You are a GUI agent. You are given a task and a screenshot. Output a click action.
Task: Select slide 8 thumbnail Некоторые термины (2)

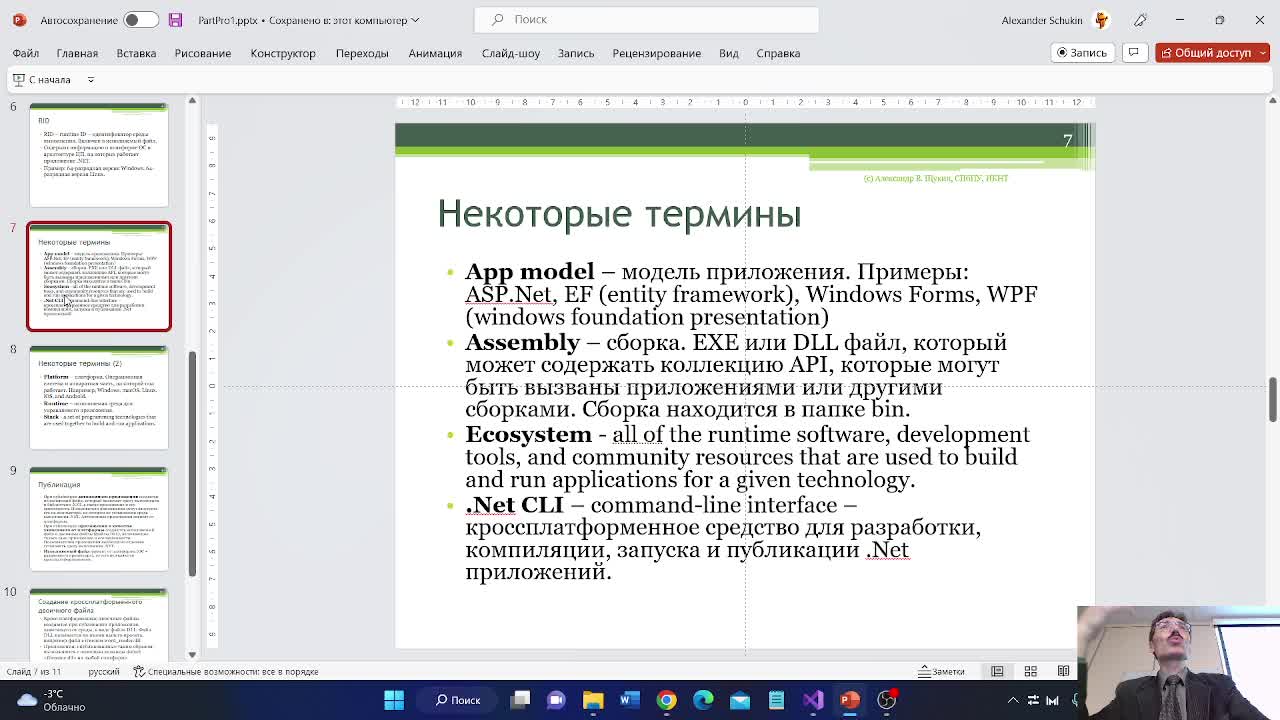(99, 398)
